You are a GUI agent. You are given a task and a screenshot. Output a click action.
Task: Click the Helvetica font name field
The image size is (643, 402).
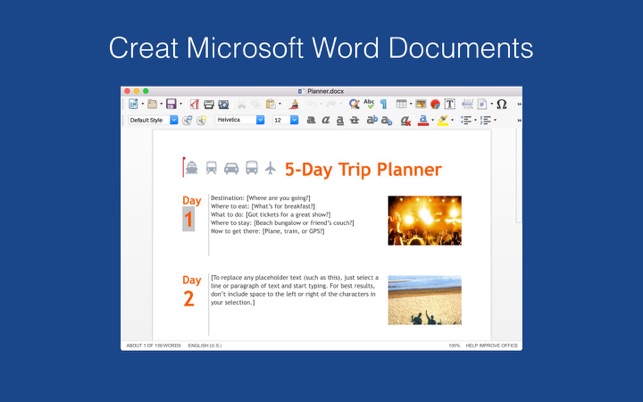(x=235, y=120)
